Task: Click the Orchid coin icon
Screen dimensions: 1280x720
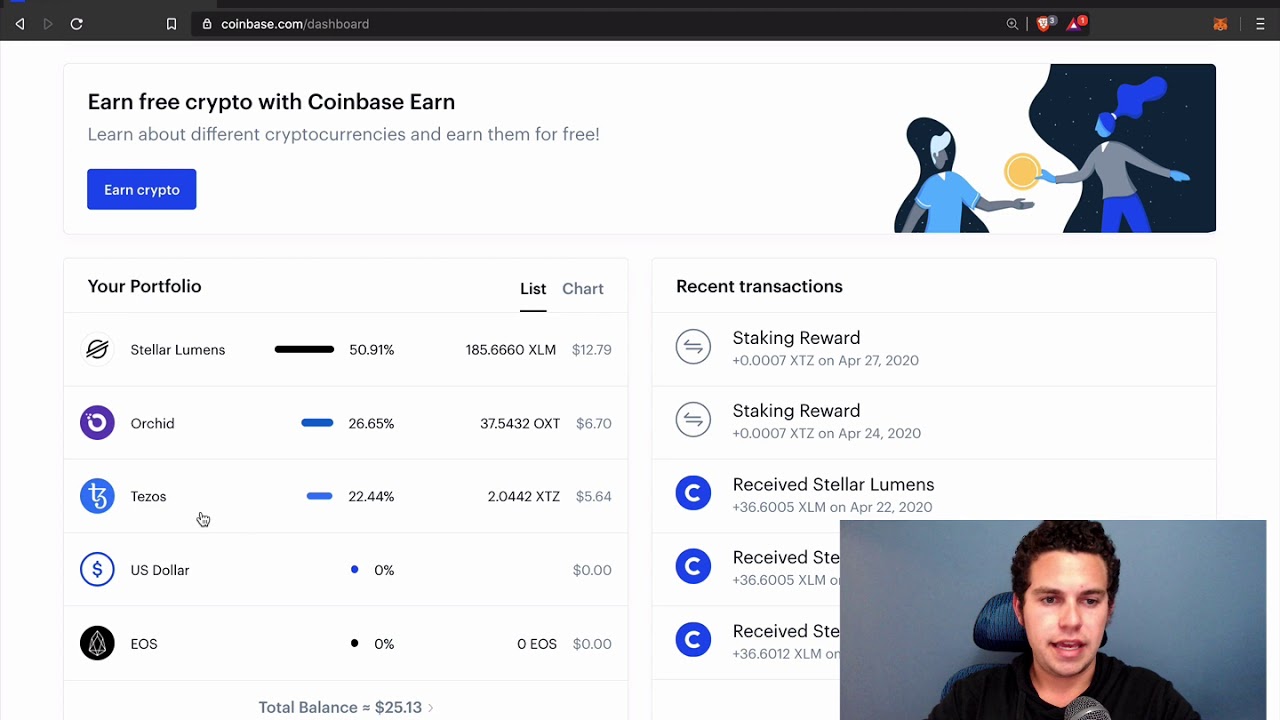Action: (x=97, y=423)
